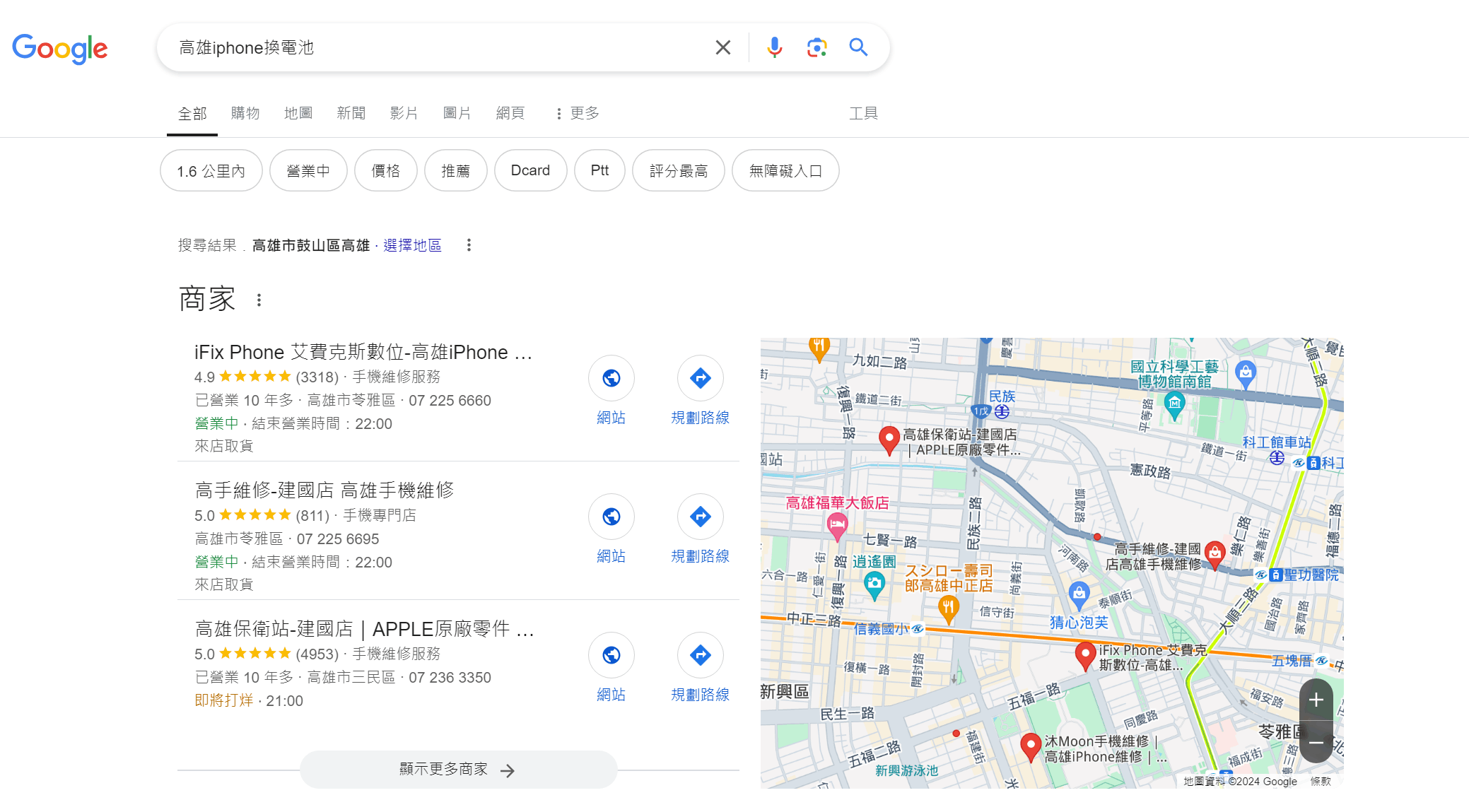1469x812 pixels.
Task: Select the iFix Phone red map pin
Action: [1085, 656]
